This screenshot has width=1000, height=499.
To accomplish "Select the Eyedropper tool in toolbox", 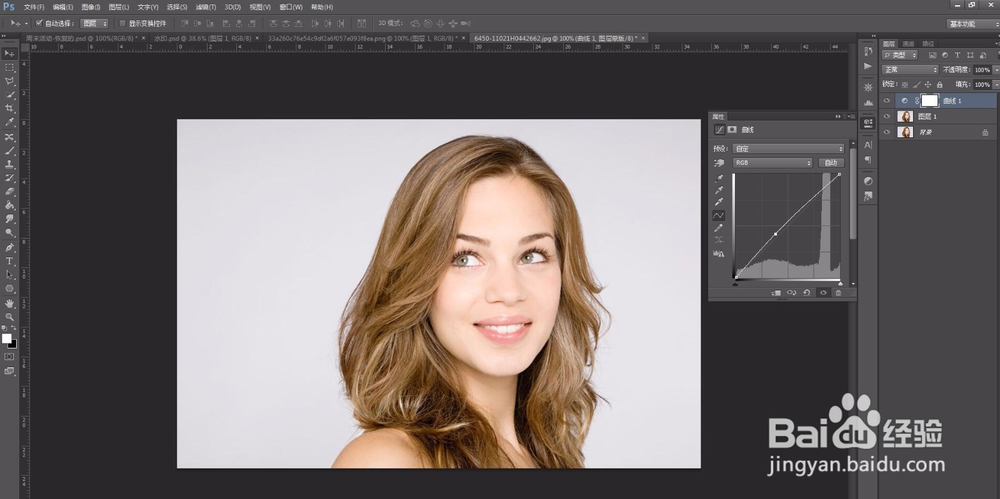I will pyautogui.click(x=10, y=122).
